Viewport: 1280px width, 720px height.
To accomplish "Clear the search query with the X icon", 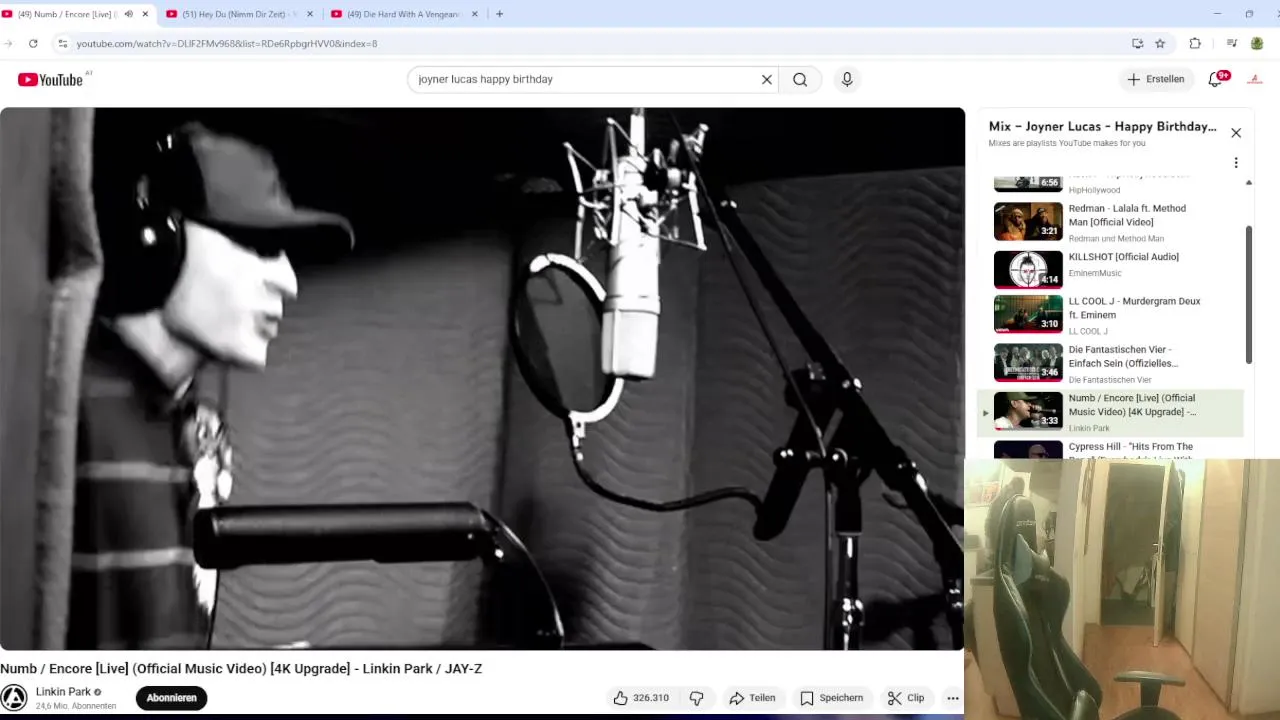I will [x=767, y=79].
